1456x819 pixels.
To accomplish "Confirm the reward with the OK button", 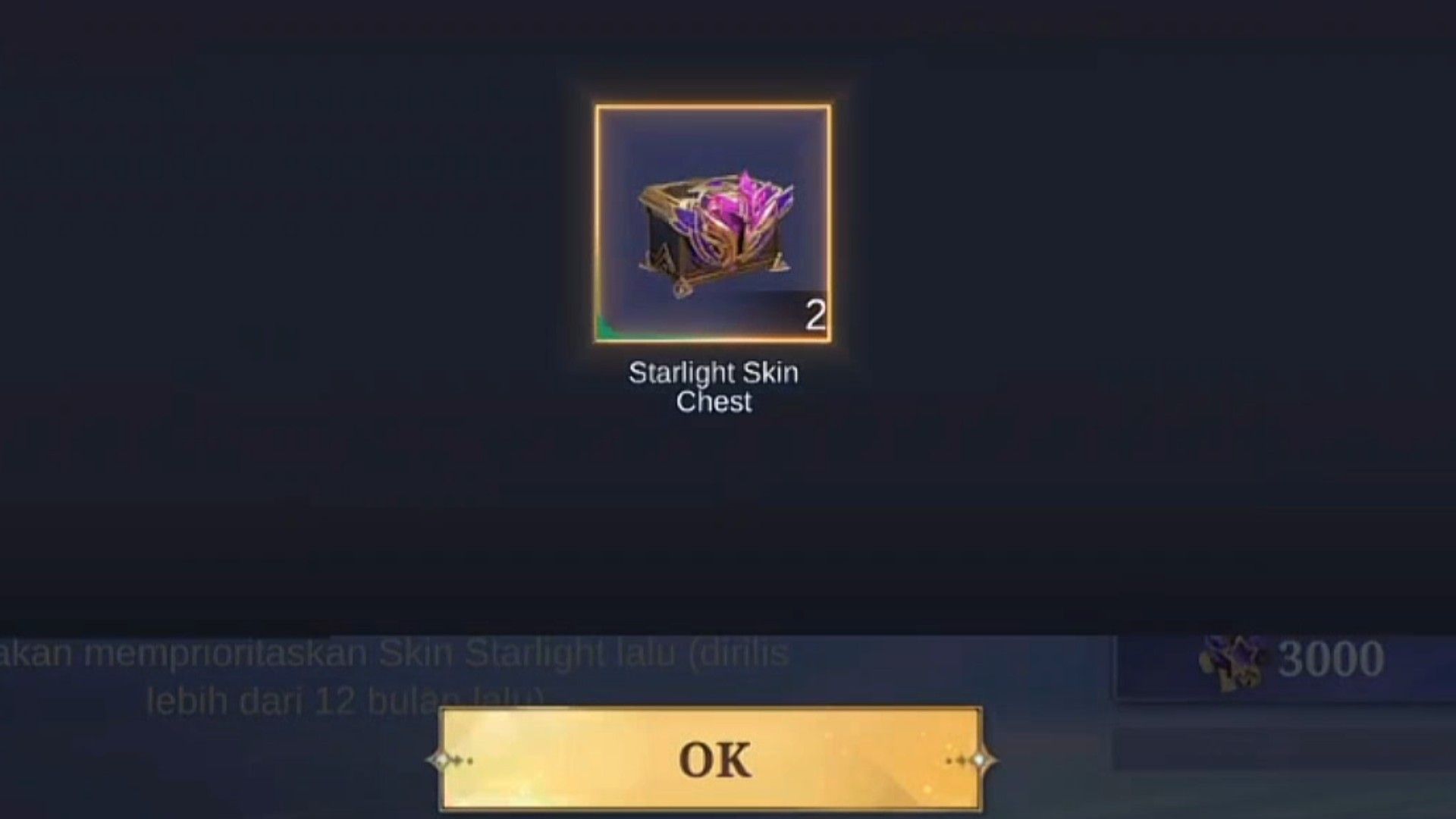I will coord(711,759).
